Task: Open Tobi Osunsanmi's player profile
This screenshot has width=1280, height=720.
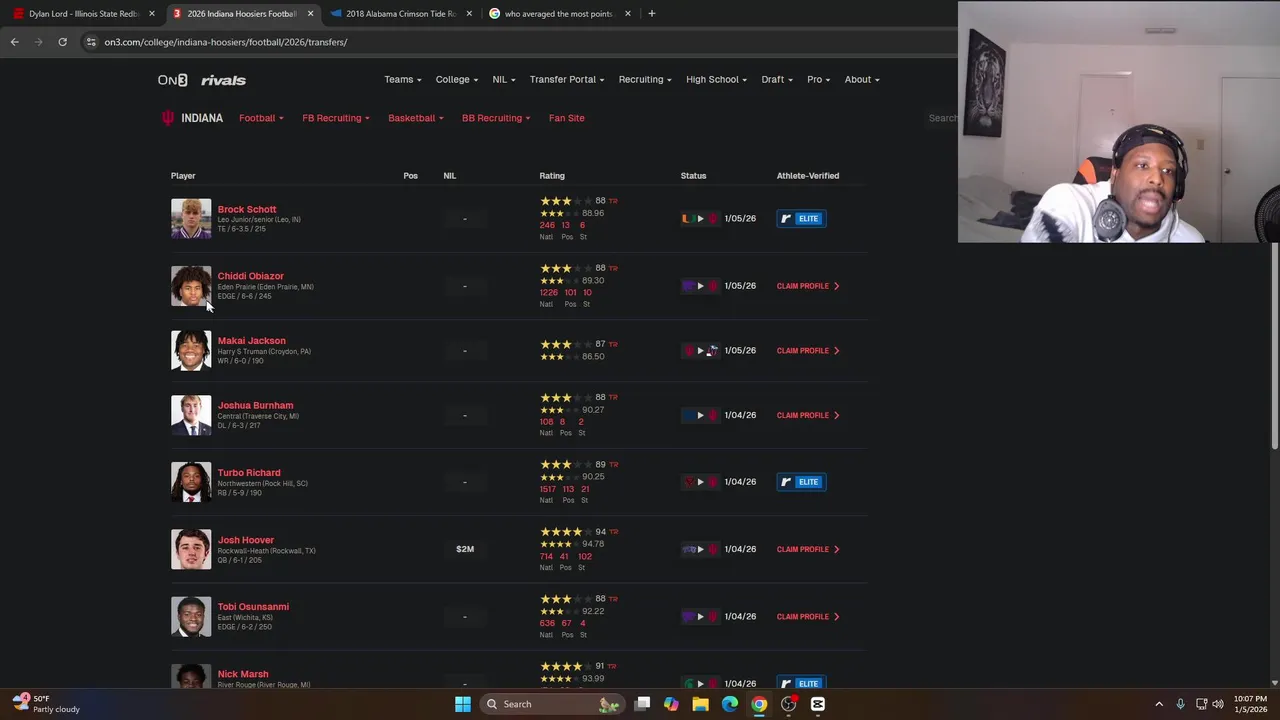Action: pyautogui.click(x=253, y=607)
